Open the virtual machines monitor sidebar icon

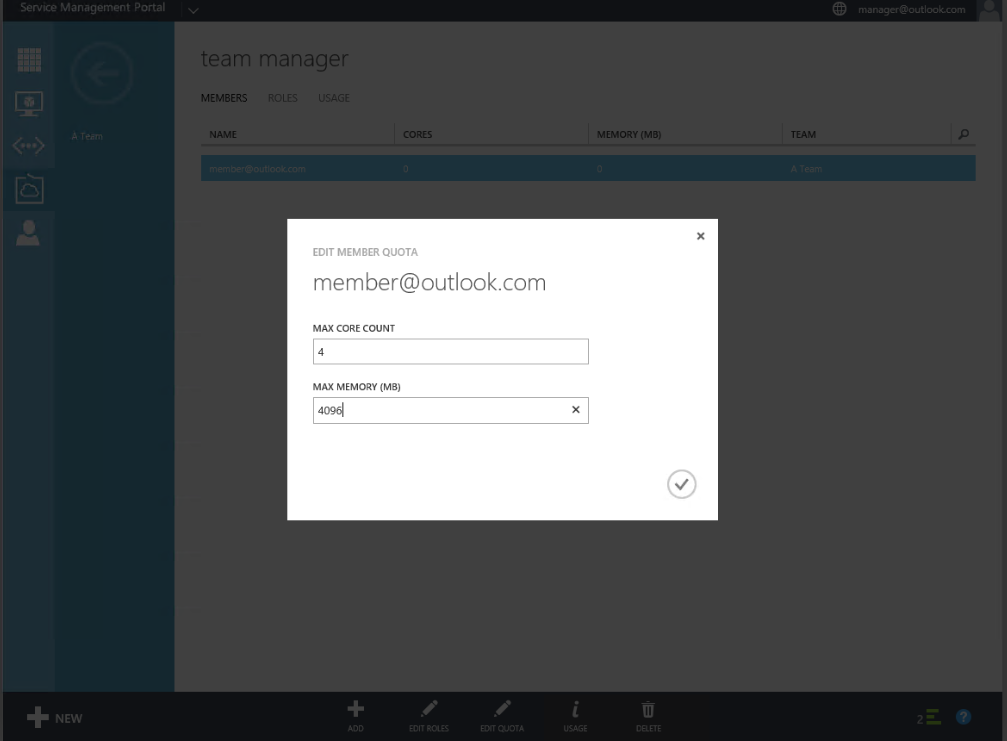pos(29,102)
